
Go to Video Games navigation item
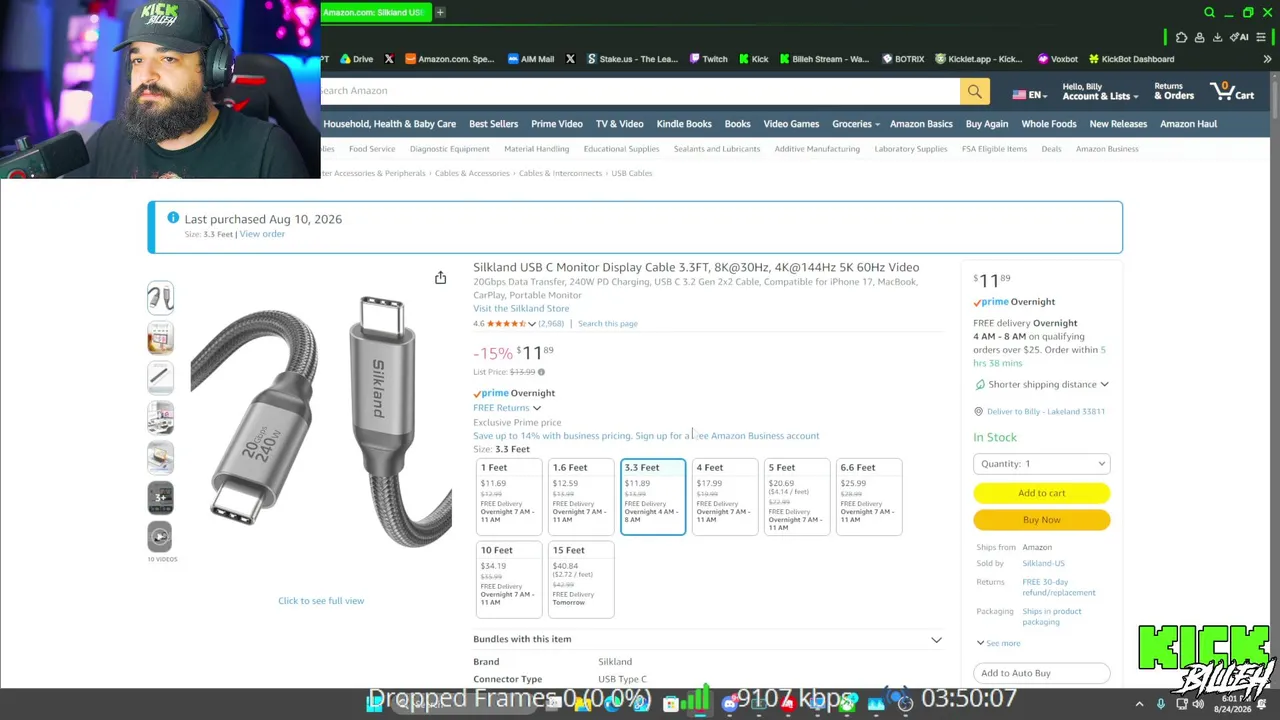pyautogui.click(x=791, y=124)
